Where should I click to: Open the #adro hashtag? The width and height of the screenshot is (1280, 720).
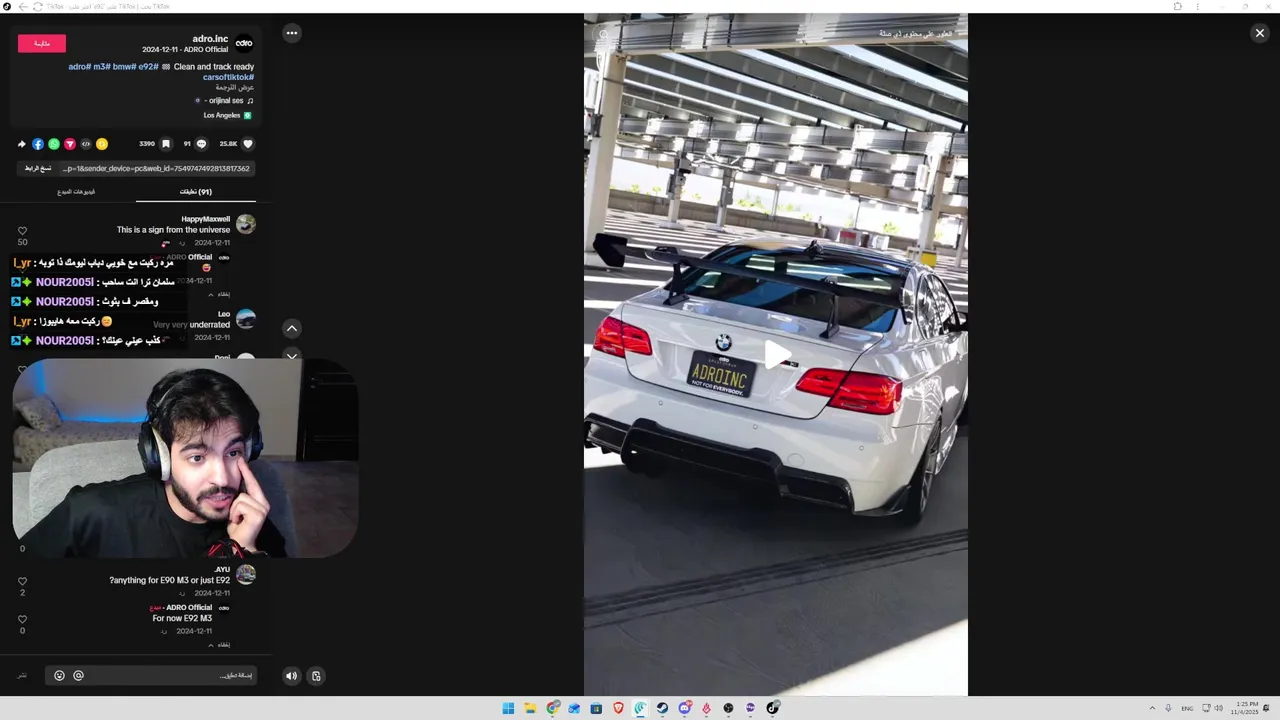click(x=79, y=67)
